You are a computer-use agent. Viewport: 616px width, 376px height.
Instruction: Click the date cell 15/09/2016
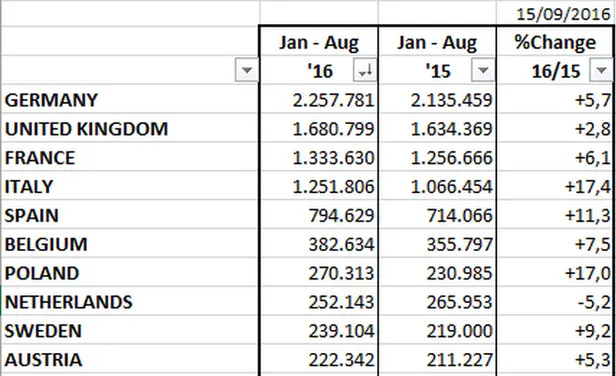pos(555,14)
